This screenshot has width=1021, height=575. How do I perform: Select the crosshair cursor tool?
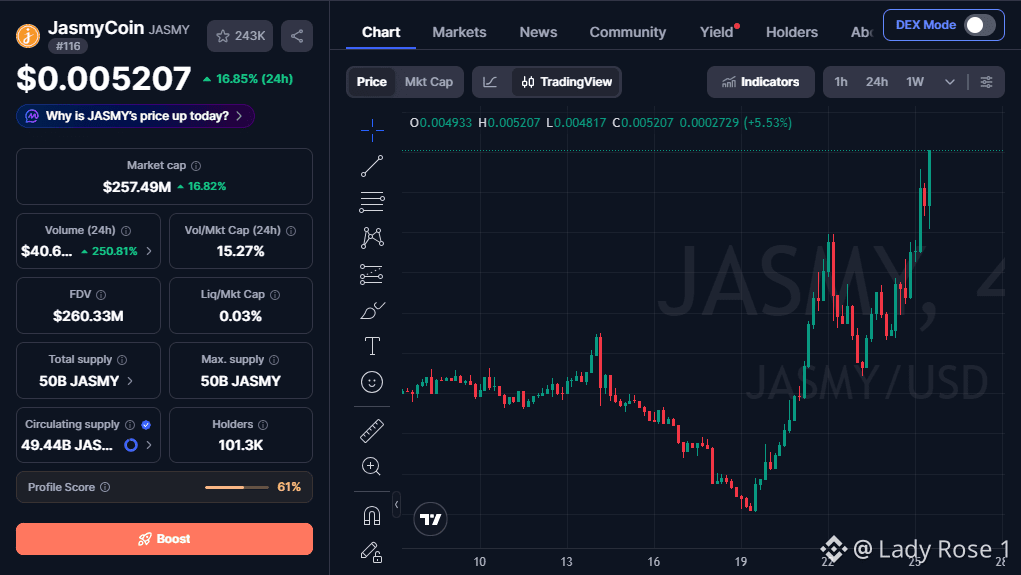372,130
